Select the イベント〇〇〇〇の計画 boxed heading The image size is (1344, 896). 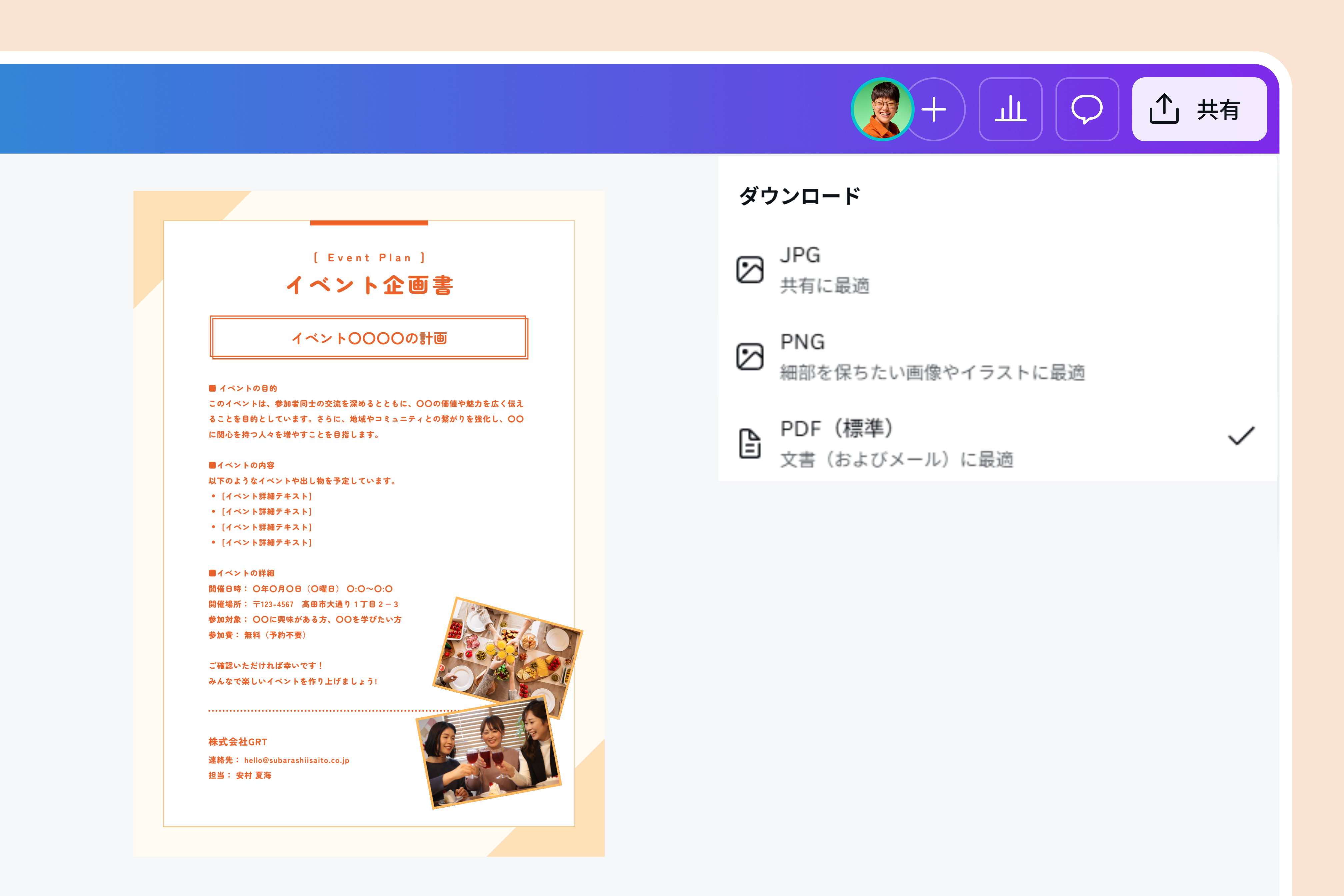[369, 338]
